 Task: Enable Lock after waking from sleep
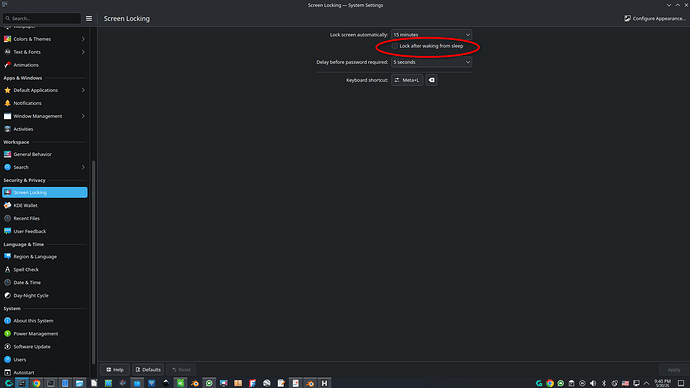395,46
